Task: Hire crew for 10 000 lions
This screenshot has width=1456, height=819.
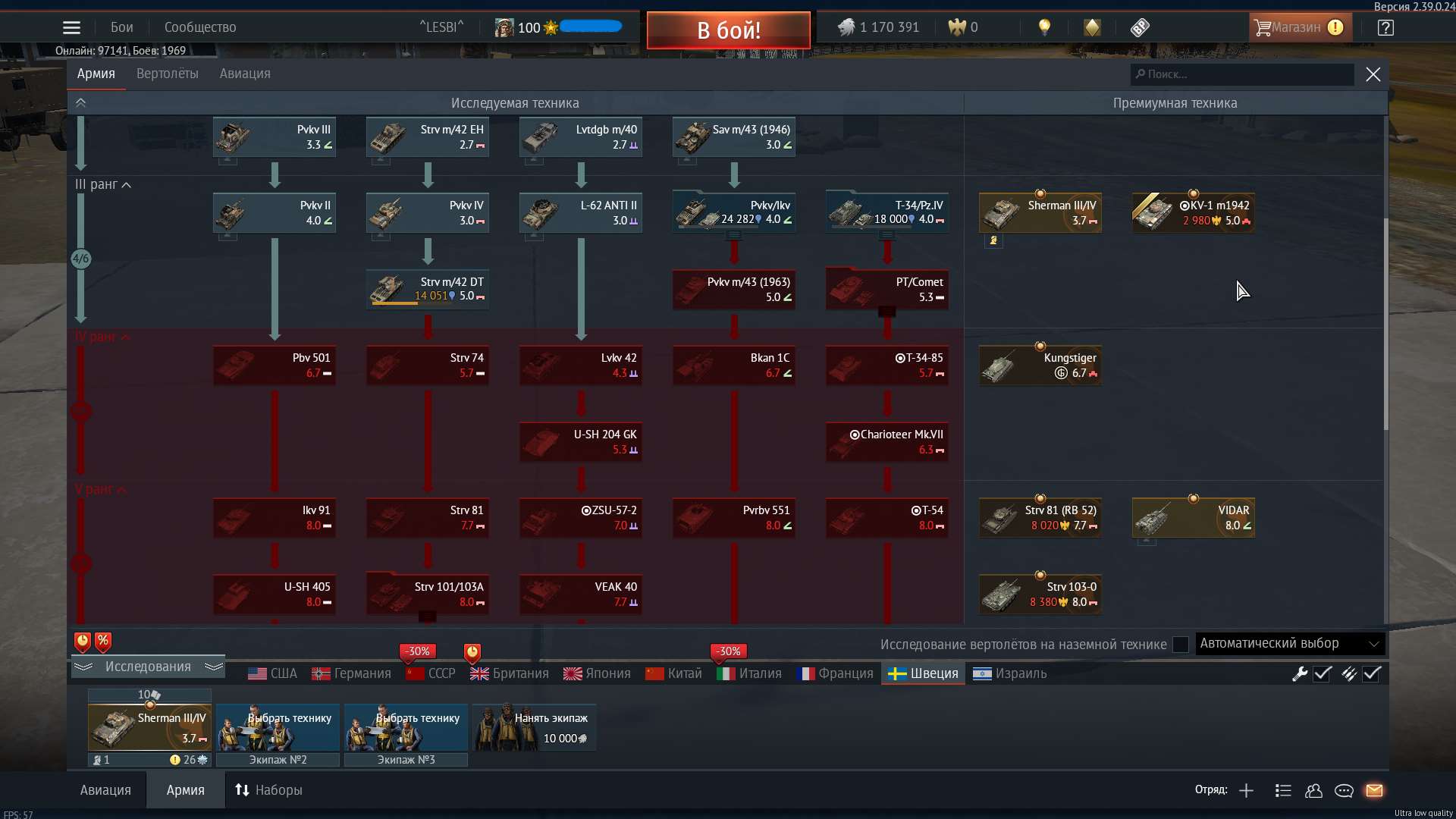Action: click(x=534, y=727)
